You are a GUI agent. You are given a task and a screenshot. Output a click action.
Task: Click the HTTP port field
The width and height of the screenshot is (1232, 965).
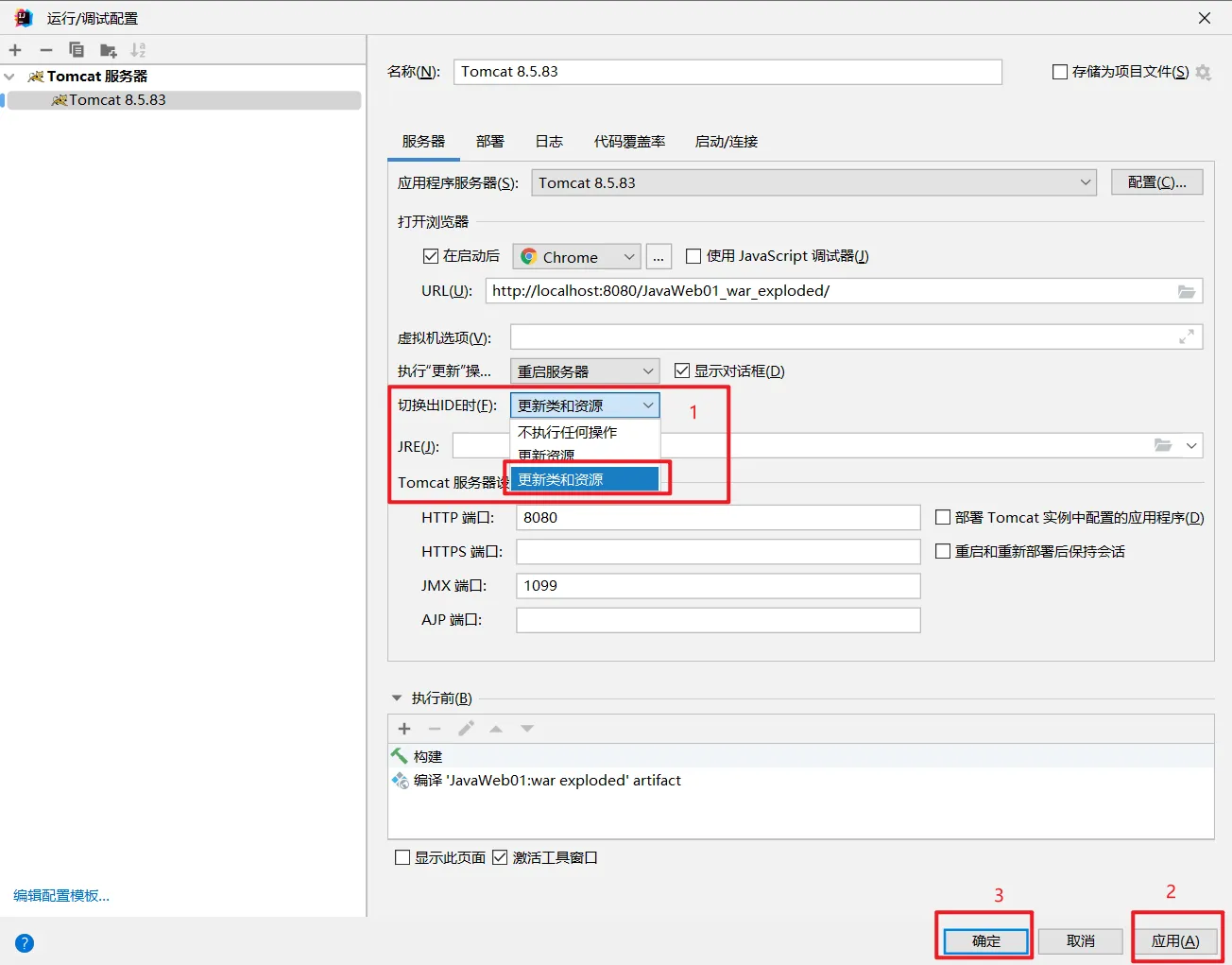tap(718, 517)
